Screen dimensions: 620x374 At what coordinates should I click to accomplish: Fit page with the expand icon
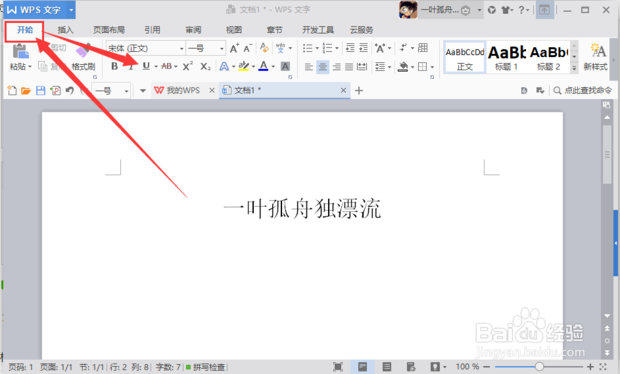(603, 367)
